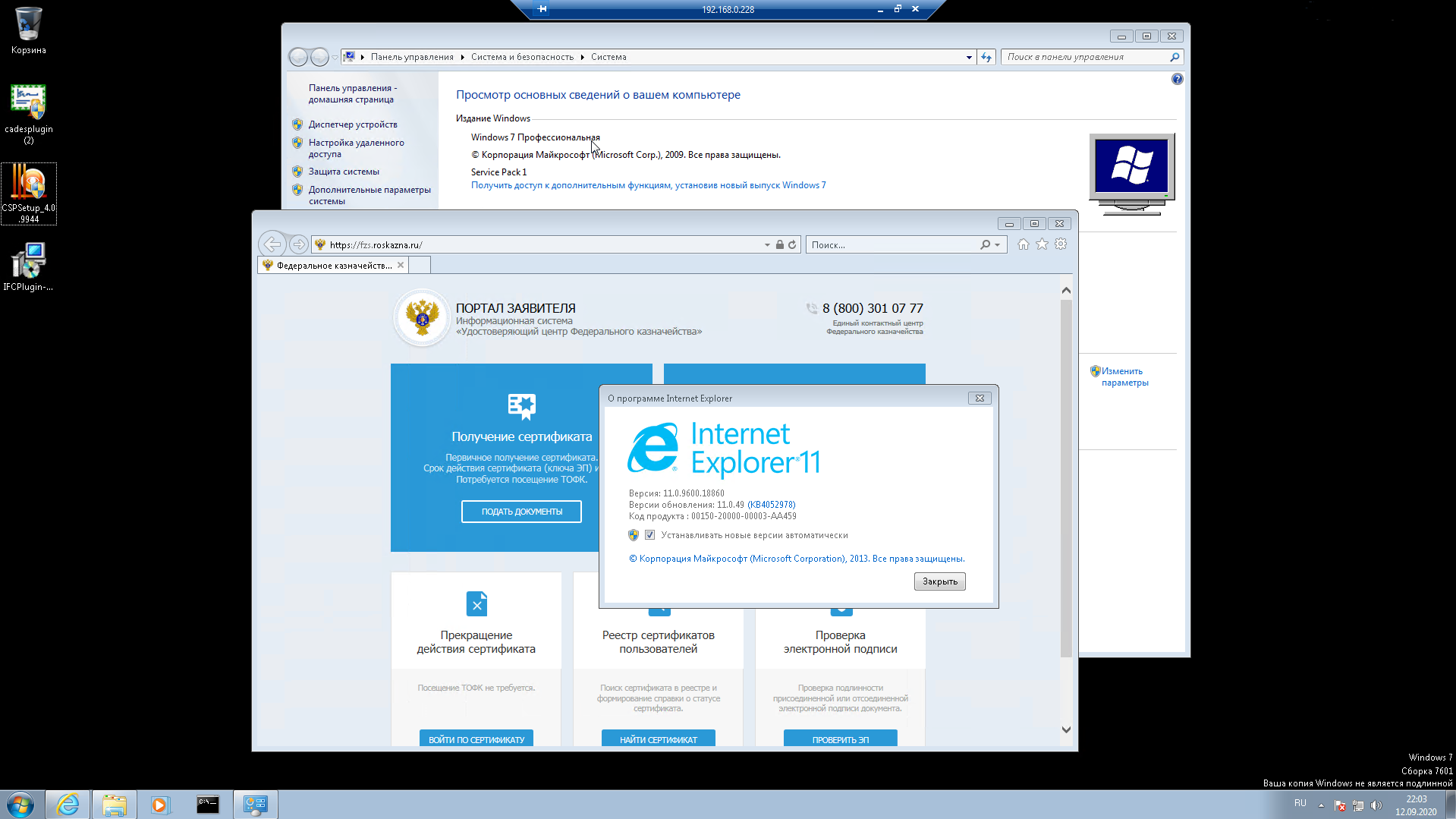Open the IE search provider dropdown arrow
Image resolution: width=1456 pixels, height=819 pixels.
pos(997,245)
